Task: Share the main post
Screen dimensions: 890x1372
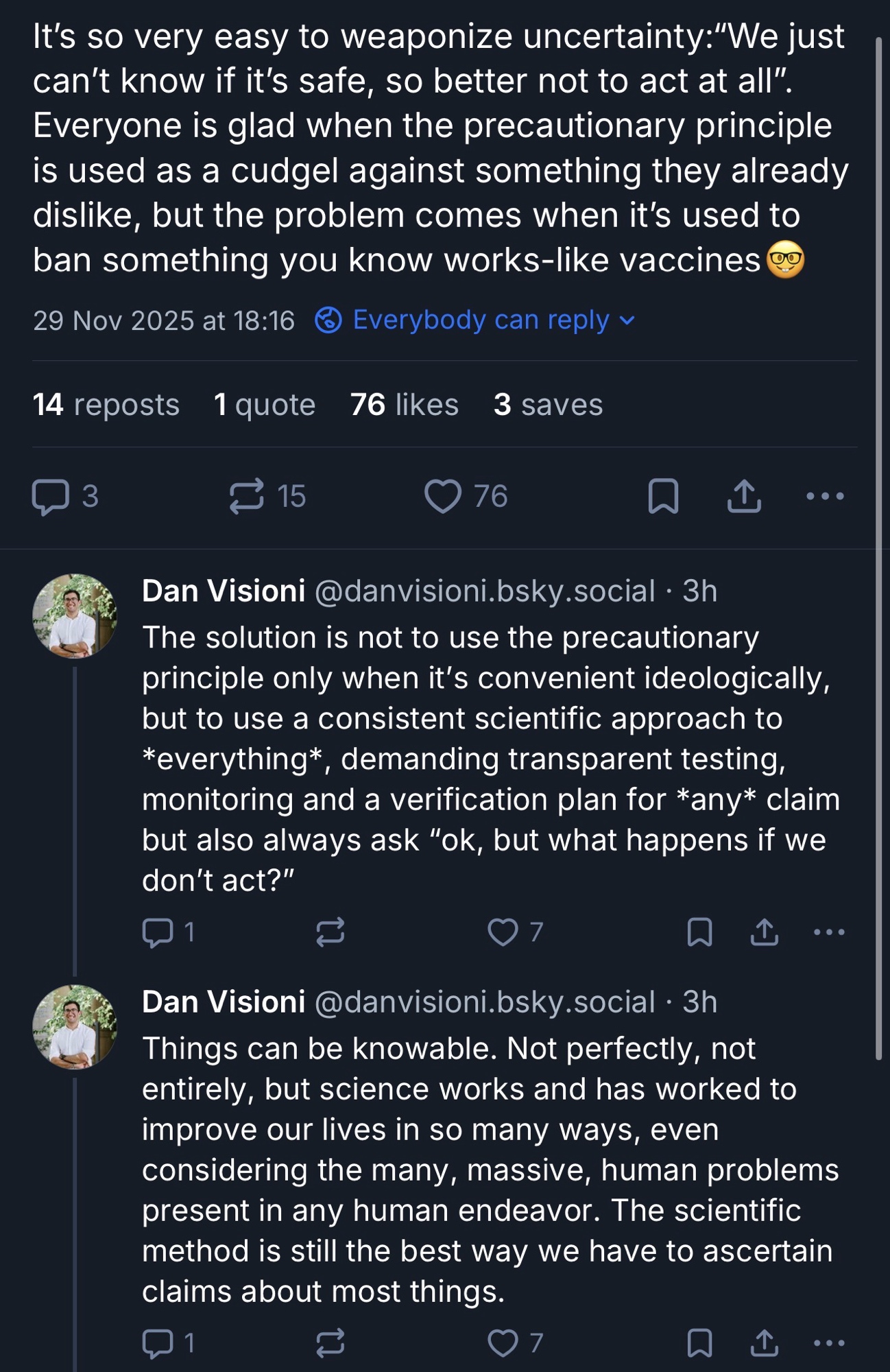Action: point(744,496)
